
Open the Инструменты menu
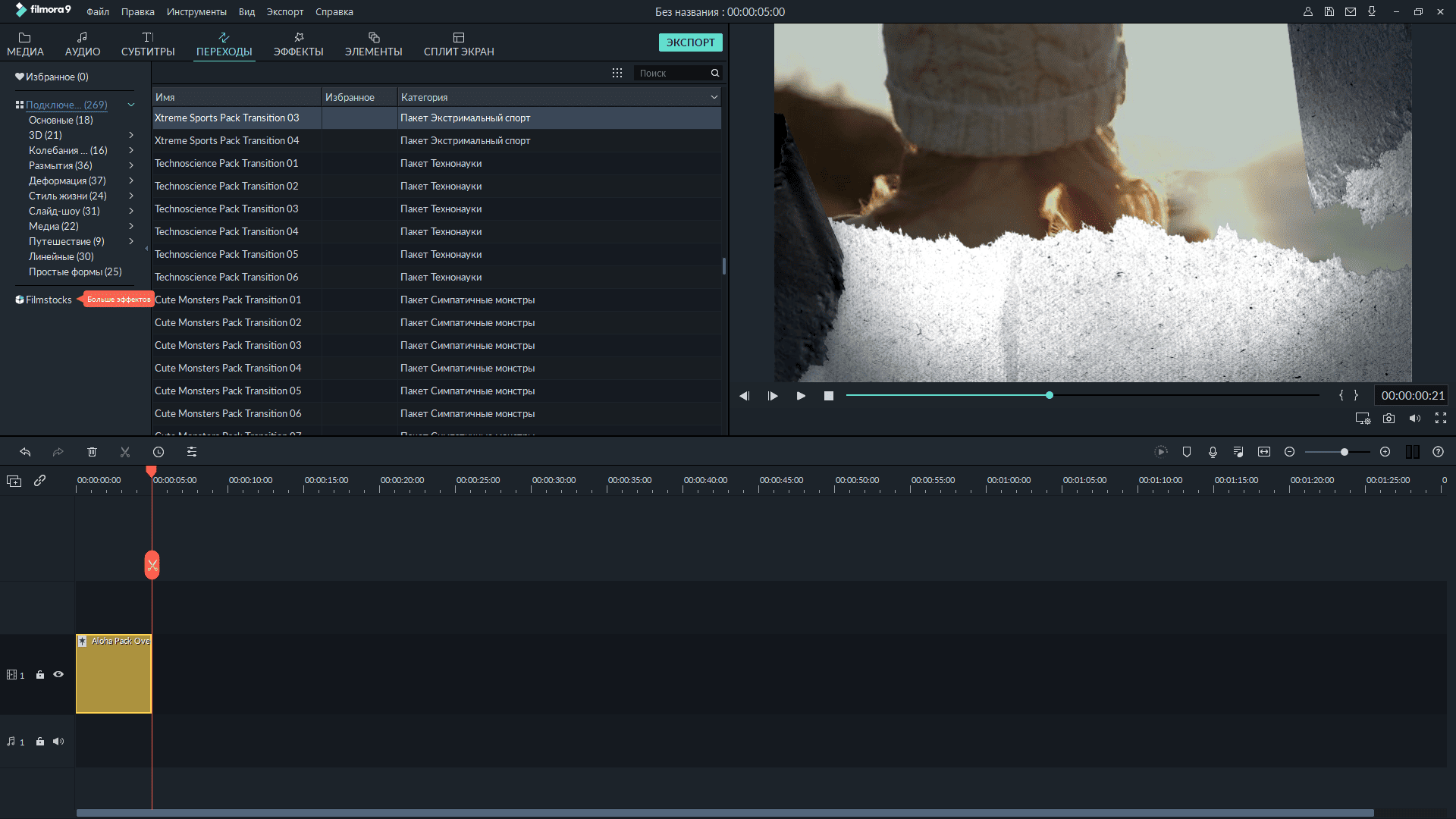196,11
